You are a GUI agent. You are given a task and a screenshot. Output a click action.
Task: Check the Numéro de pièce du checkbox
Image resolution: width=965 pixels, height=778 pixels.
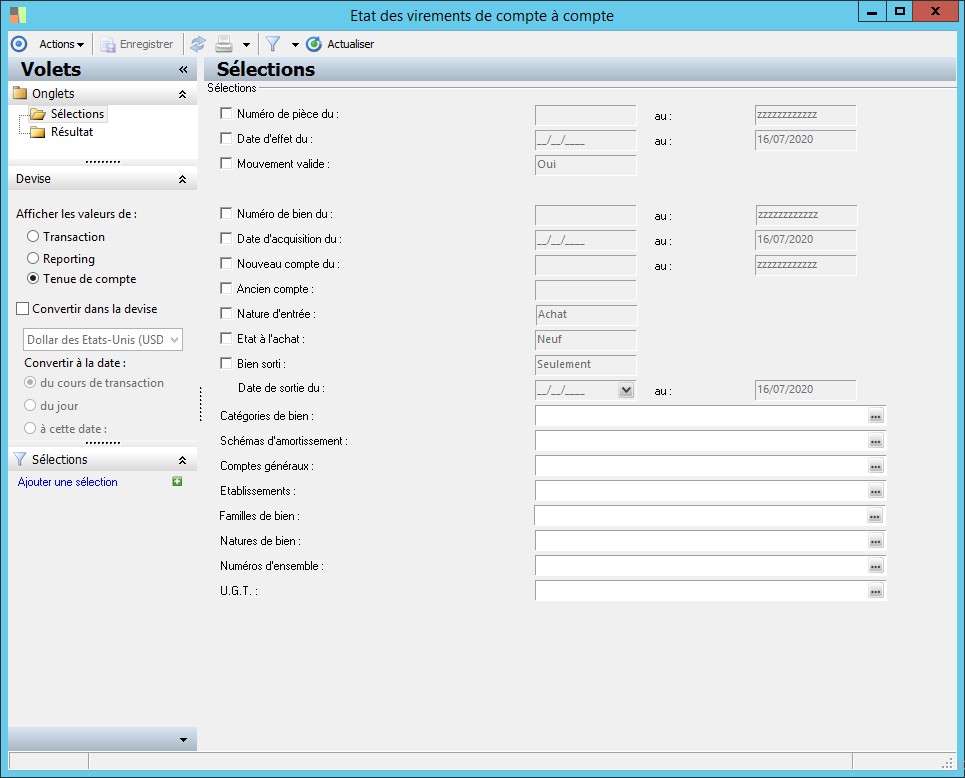pos(226,113)
